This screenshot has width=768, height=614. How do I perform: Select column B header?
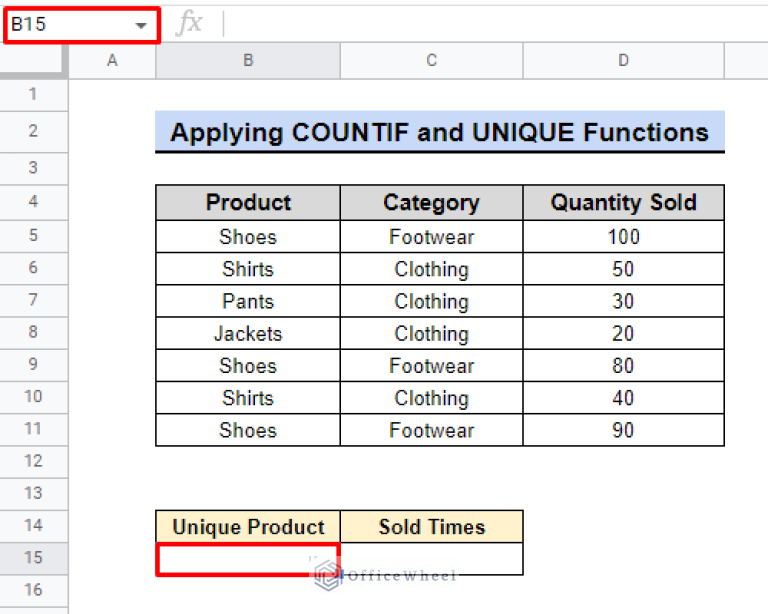click(248, 61)
